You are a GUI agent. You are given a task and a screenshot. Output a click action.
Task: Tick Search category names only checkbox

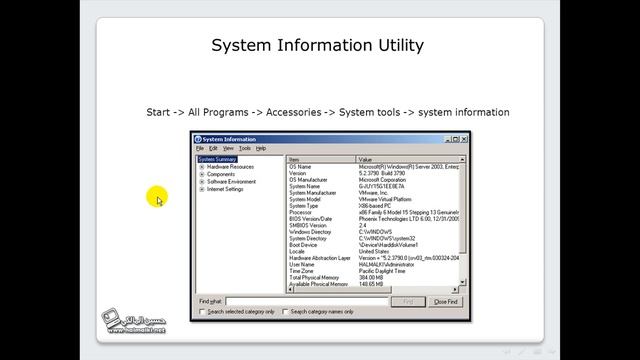tap(285, 312)
